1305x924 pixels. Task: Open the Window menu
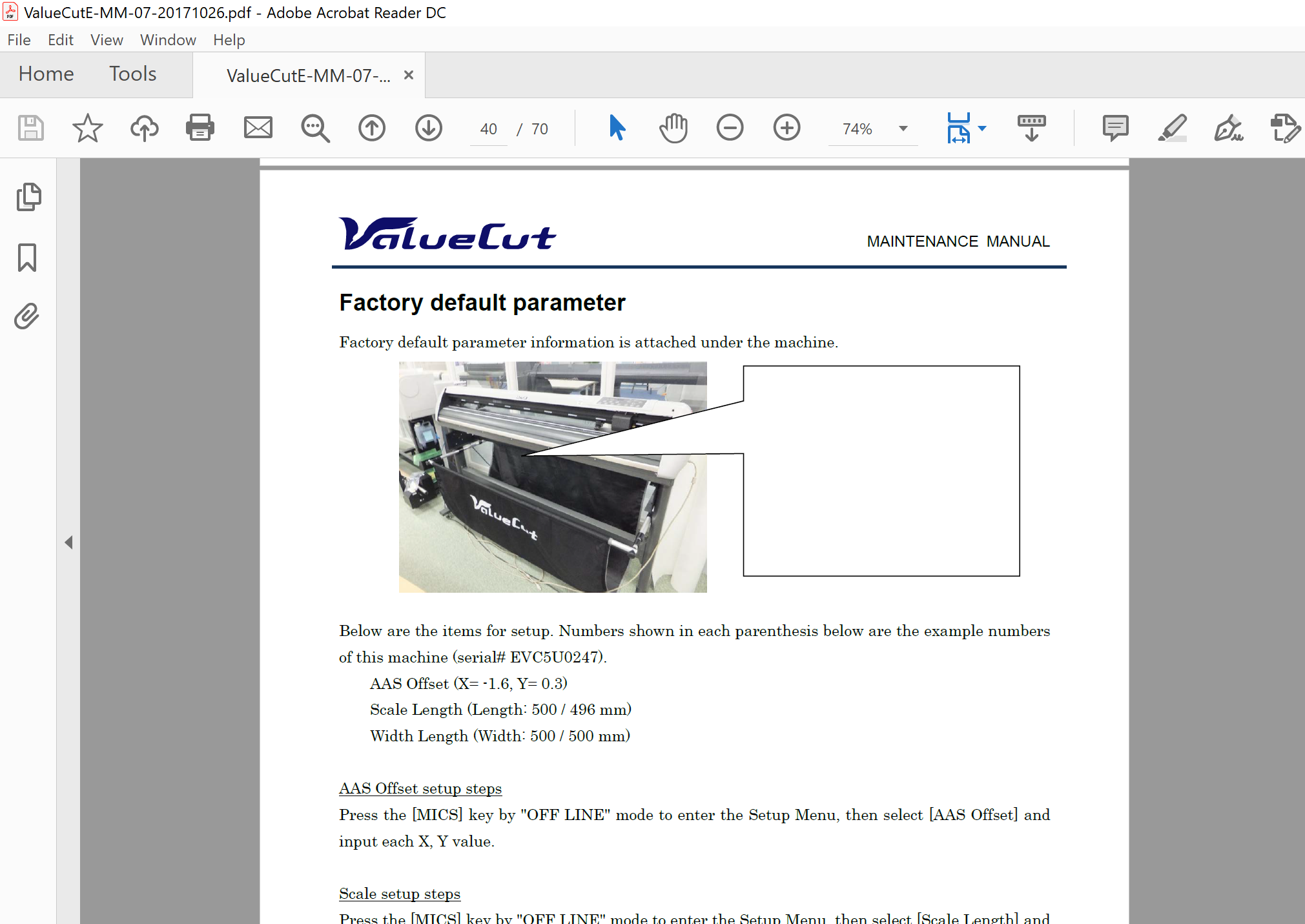[168, 40]
